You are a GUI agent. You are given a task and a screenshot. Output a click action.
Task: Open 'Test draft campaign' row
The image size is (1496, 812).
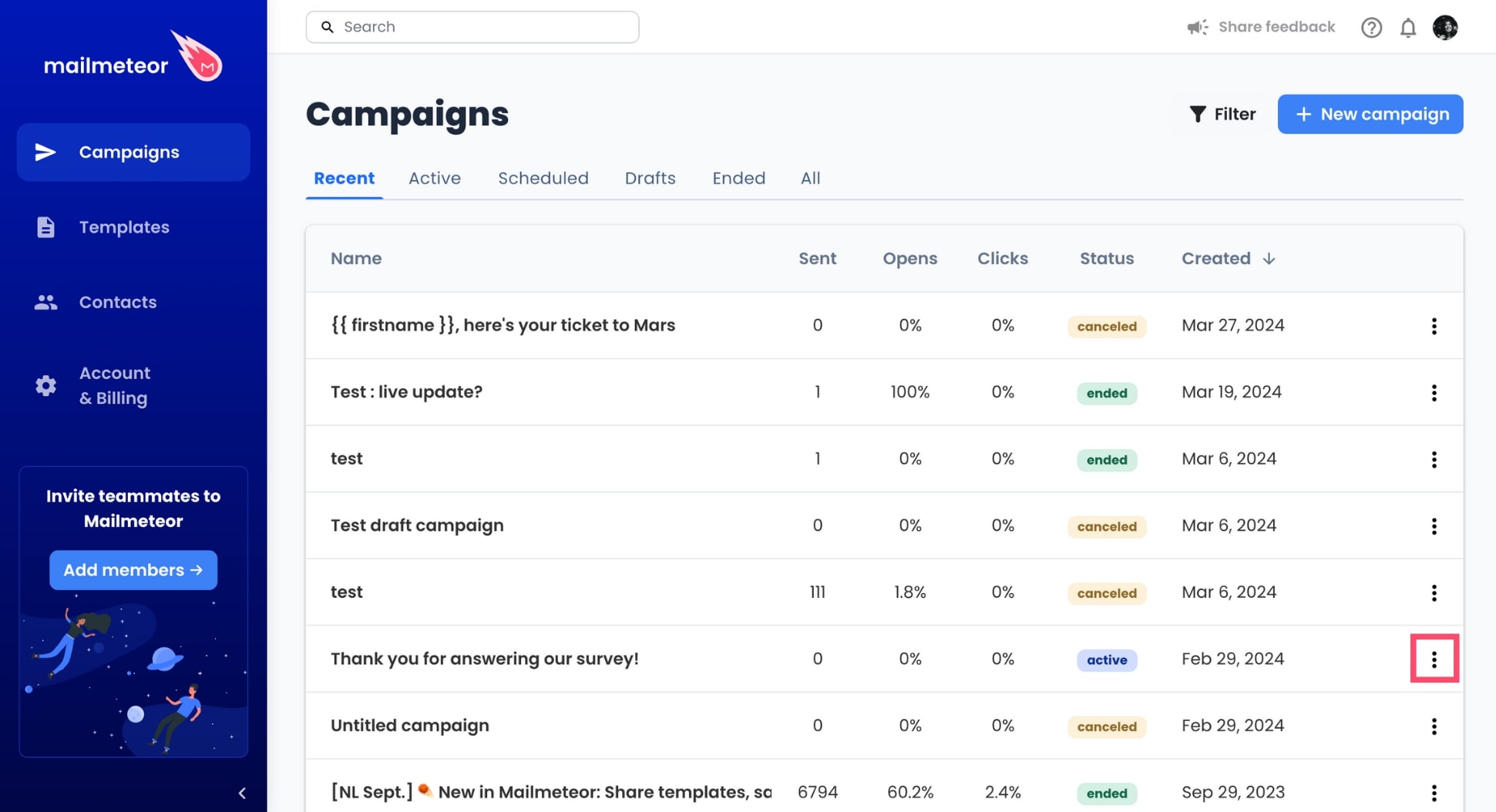(417, 525)
